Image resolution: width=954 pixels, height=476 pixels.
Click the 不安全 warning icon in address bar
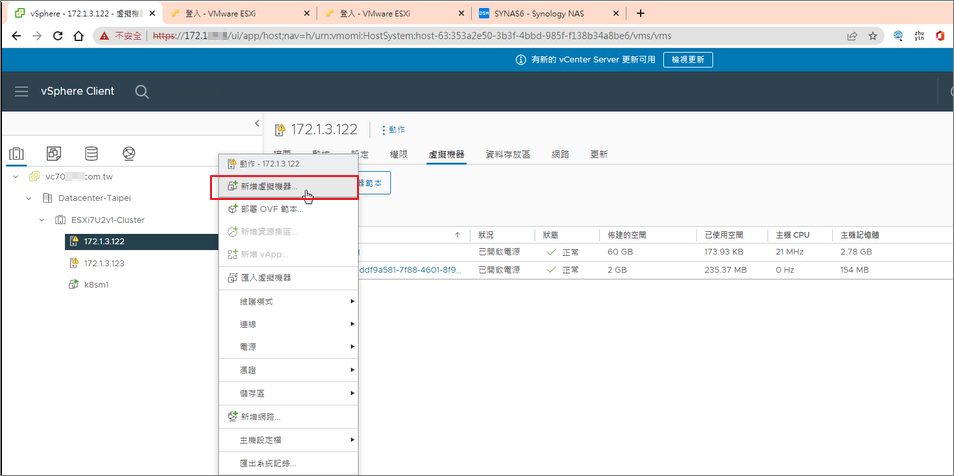(x=105, y=36)
